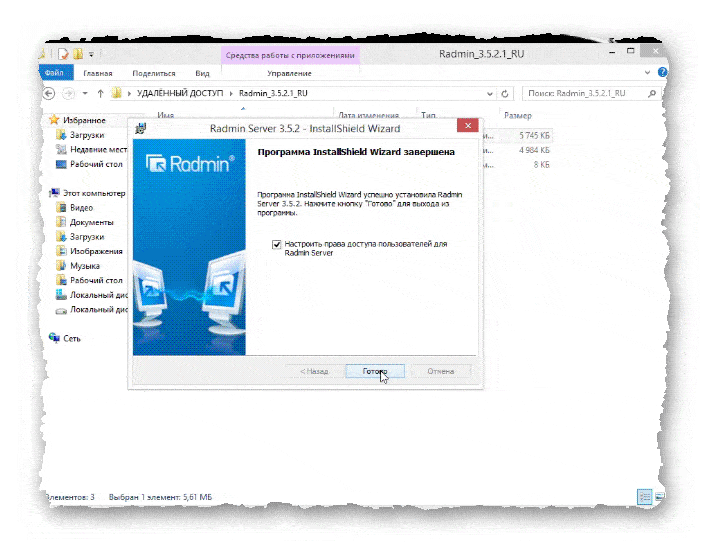The height and width of the screenshot is (544, 704).
Task: Open the Главная ribbon tab
Action: pos(97,73)
